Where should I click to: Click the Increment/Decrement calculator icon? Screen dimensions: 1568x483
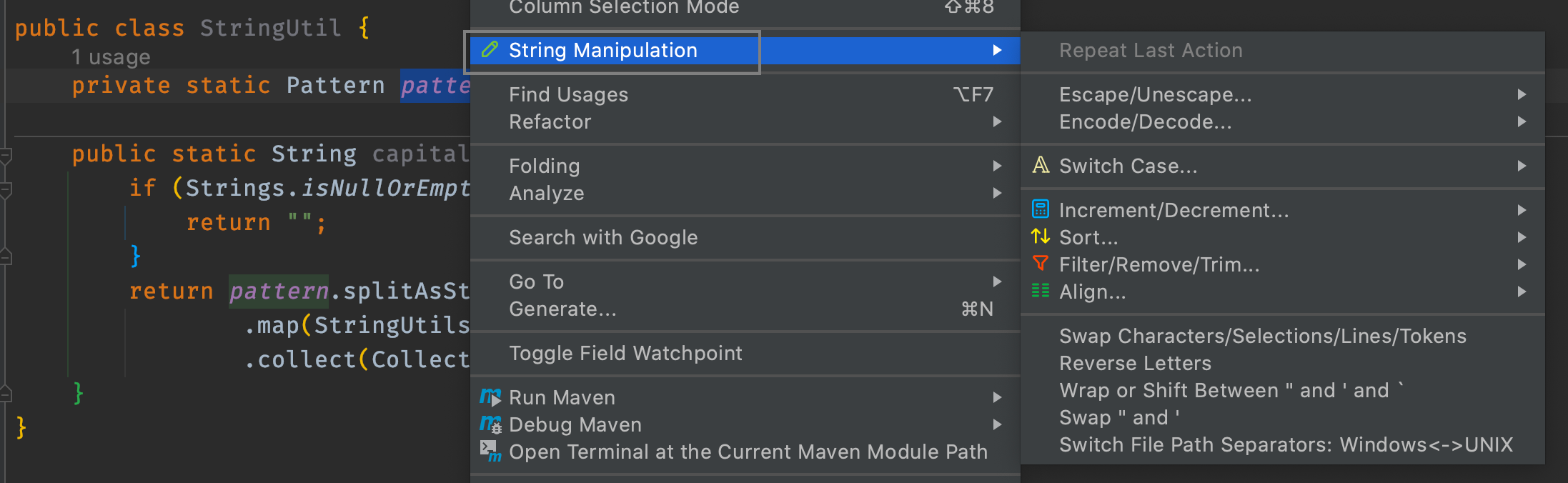[x=1041, y=209]
